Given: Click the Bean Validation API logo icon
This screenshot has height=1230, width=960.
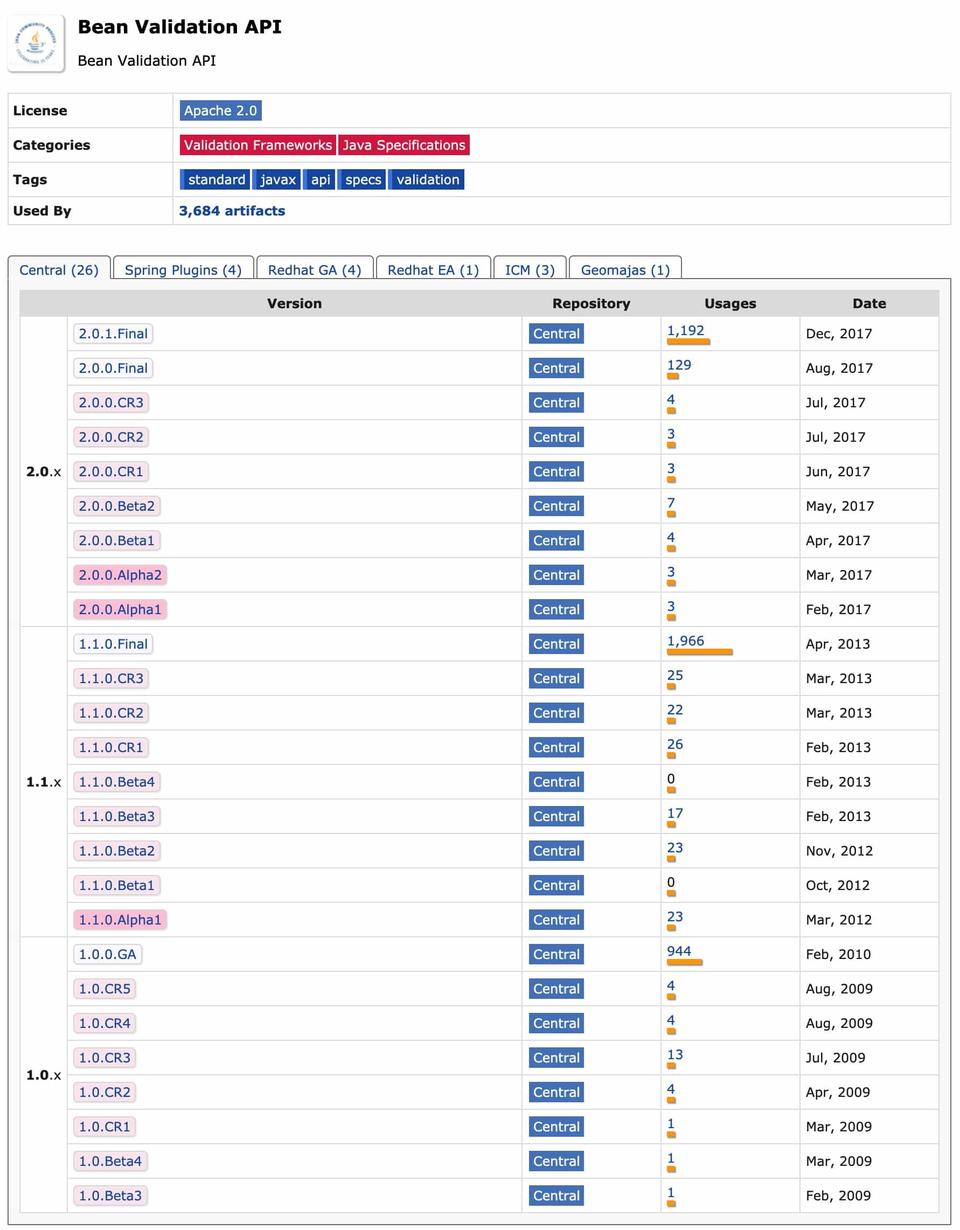Looking at the screenshot, I should 36,43.
